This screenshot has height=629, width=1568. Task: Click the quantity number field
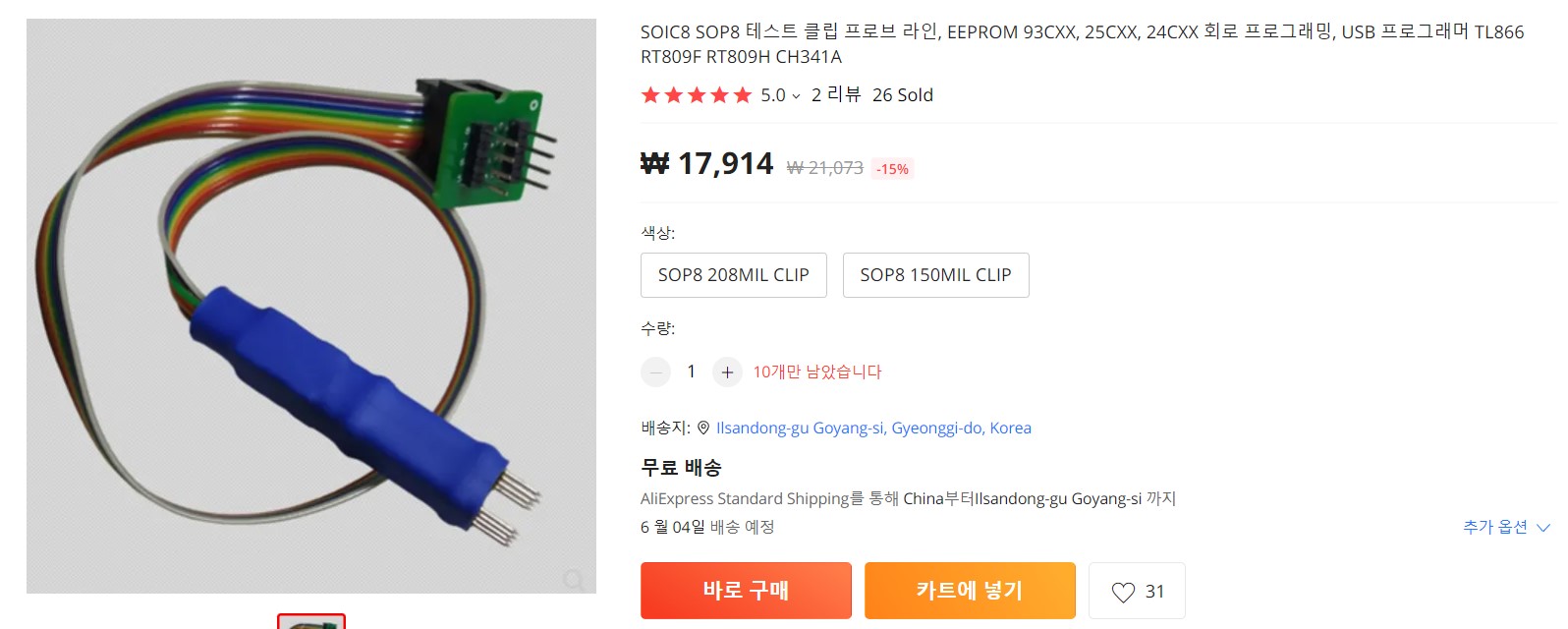click(691, 372)
